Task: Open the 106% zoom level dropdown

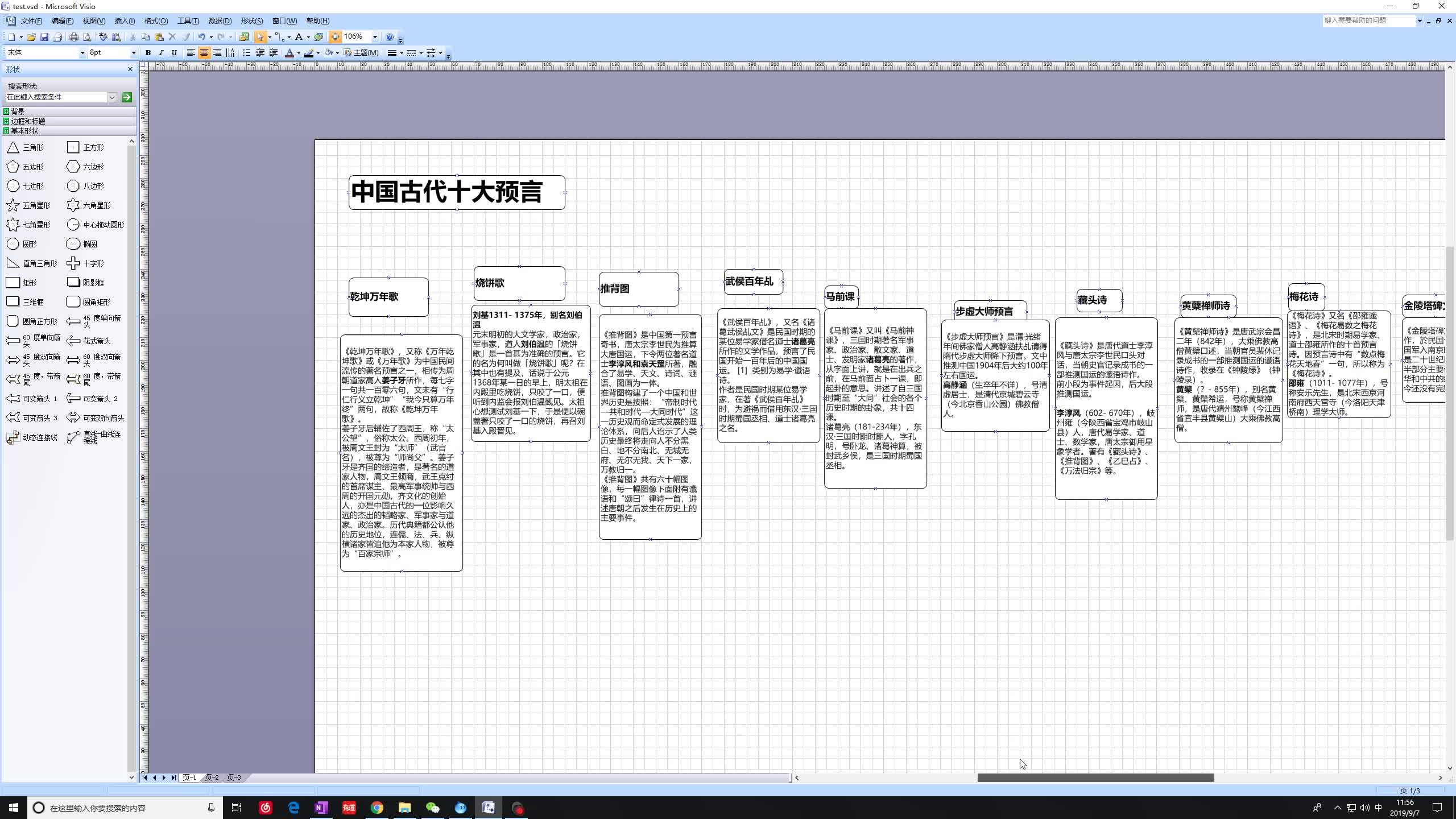Action: point(375,37)
